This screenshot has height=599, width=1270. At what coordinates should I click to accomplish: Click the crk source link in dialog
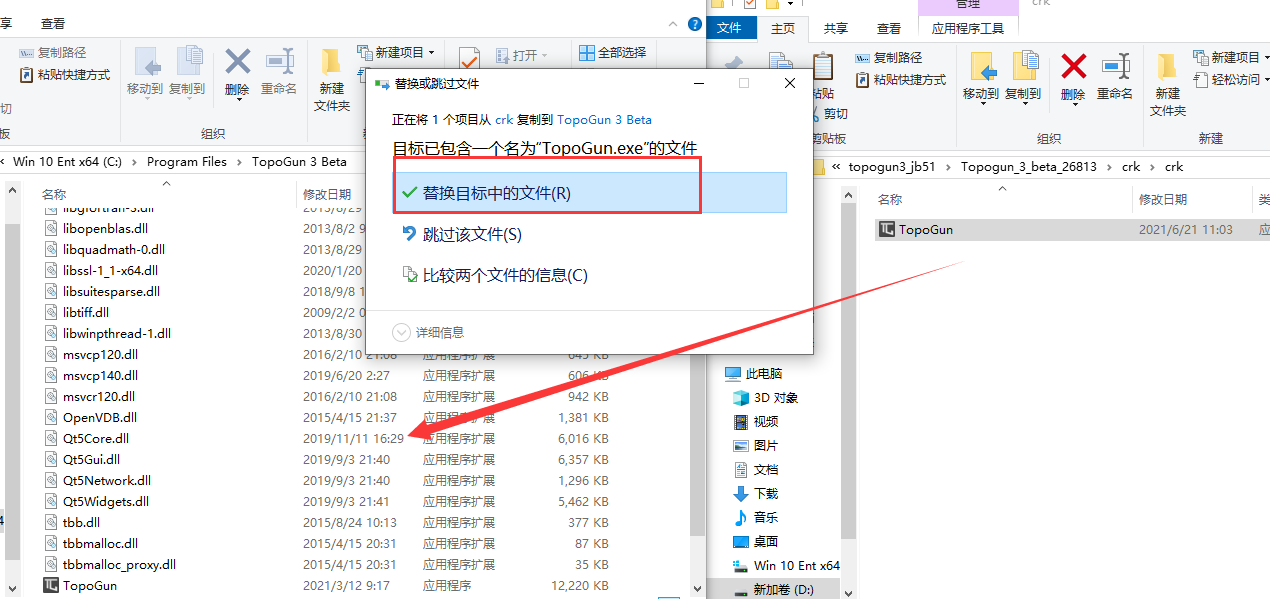[x=504, y=119]
